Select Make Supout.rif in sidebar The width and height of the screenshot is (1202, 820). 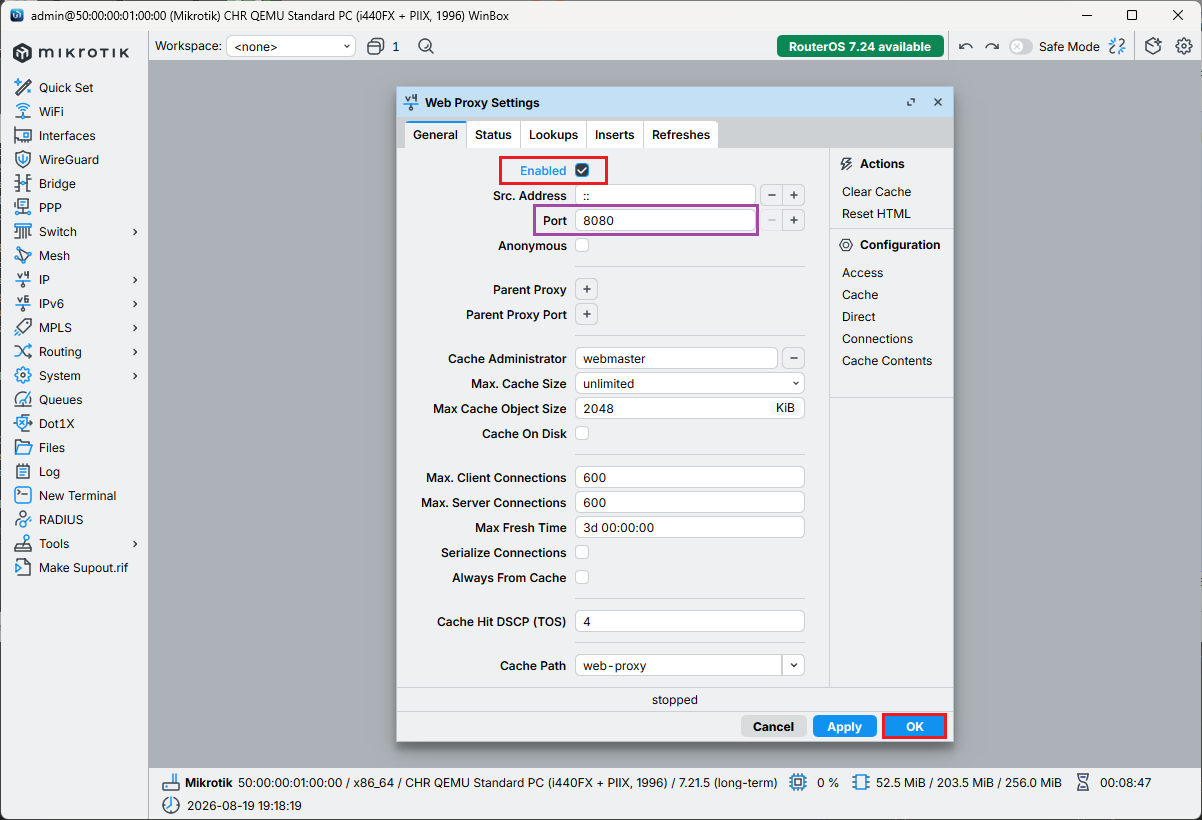(x=83, y=567)
